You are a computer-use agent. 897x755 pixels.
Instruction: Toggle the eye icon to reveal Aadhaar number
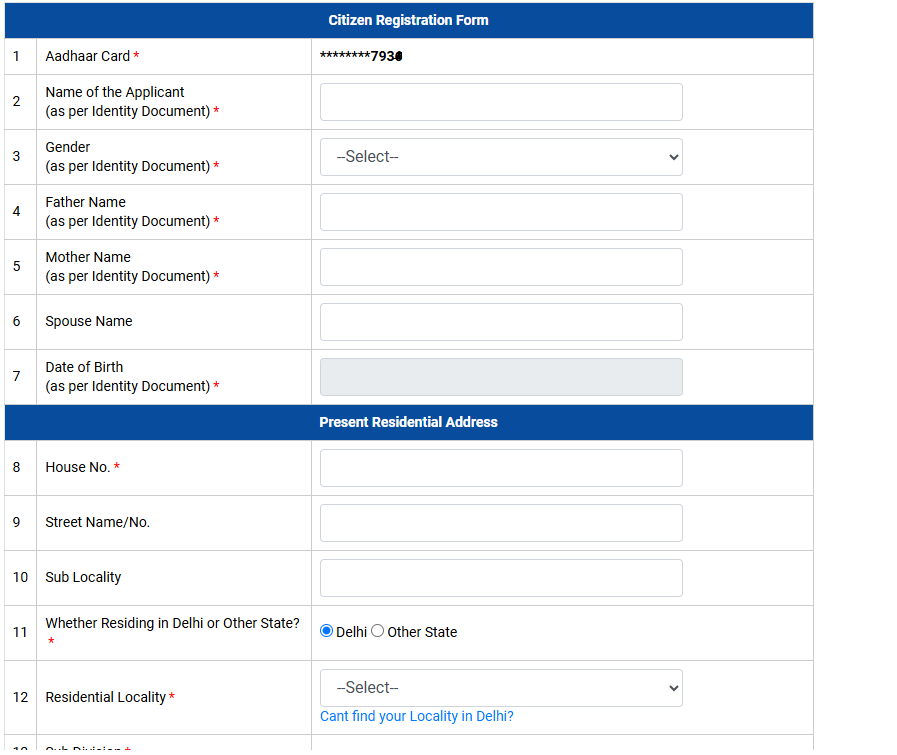(402, 55)
